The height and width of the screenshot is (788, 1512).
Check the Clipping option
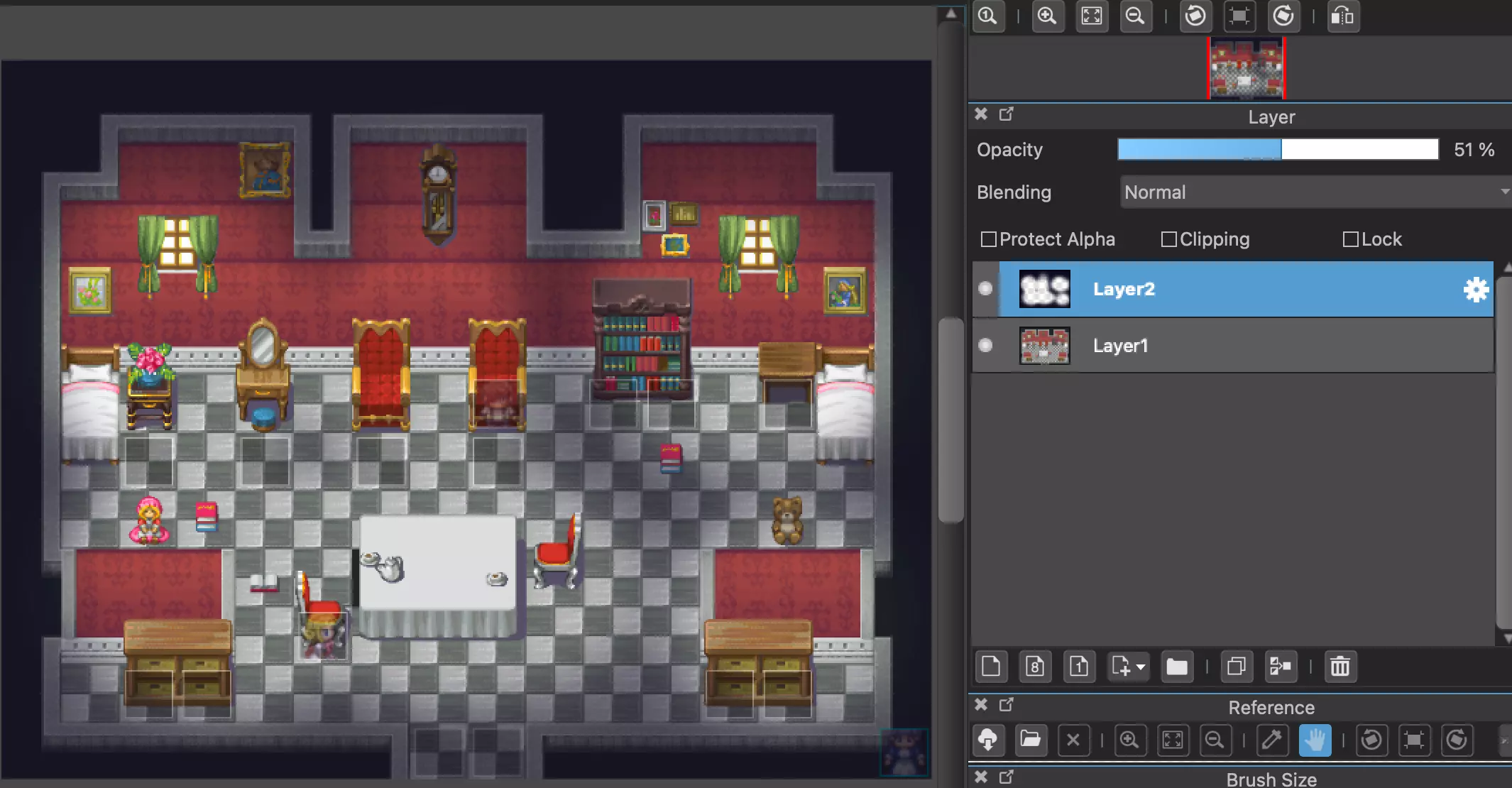pyautogui.click(x=1168, y=240)
